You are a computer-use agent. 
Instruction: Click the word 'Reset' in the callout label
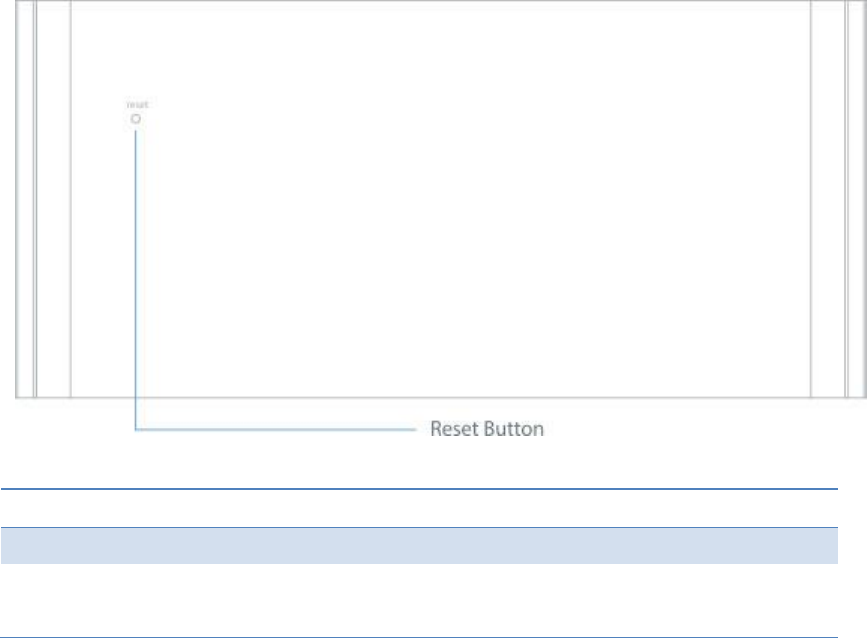(451, 430)
